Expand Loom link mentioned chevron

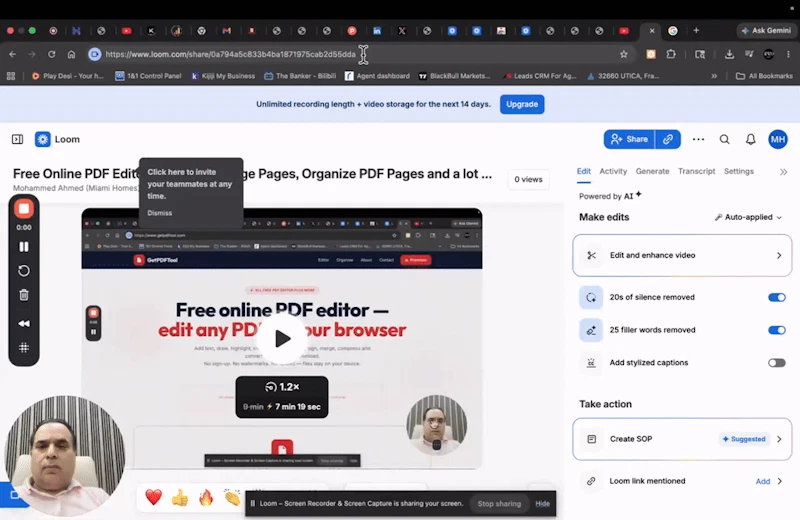(779, 481)
